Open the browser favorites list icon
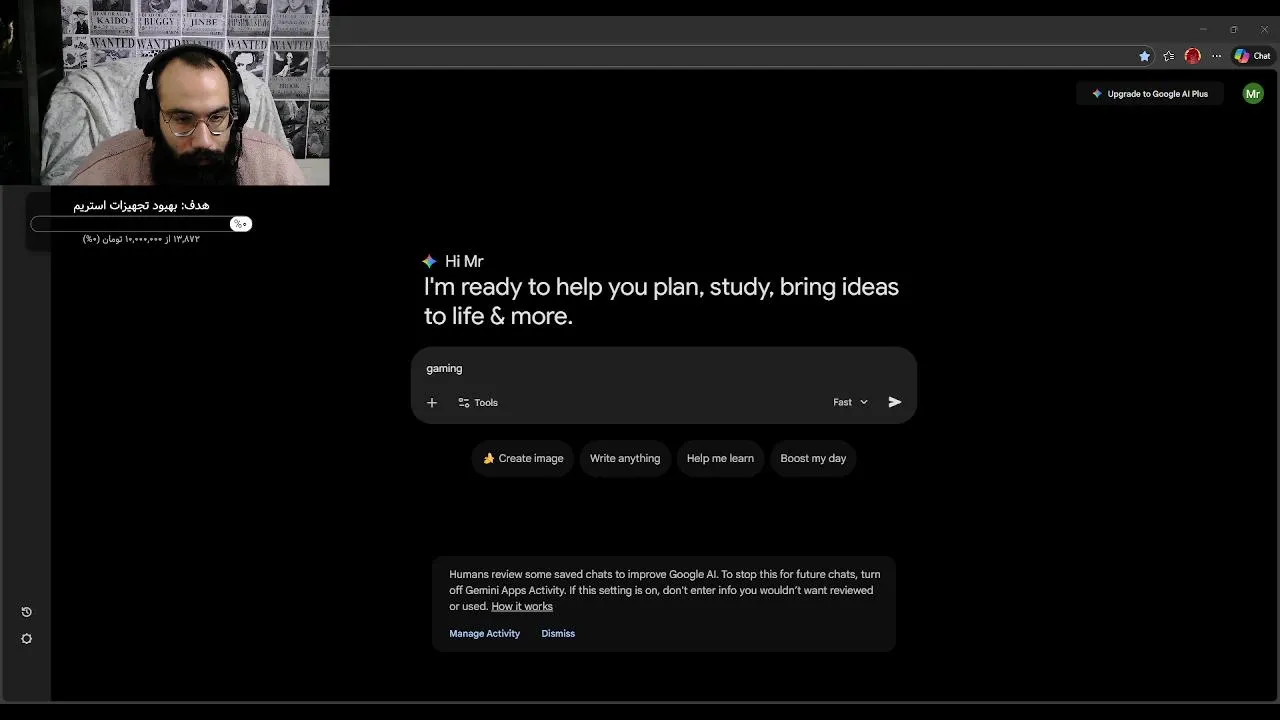 tap(1169, 56)
